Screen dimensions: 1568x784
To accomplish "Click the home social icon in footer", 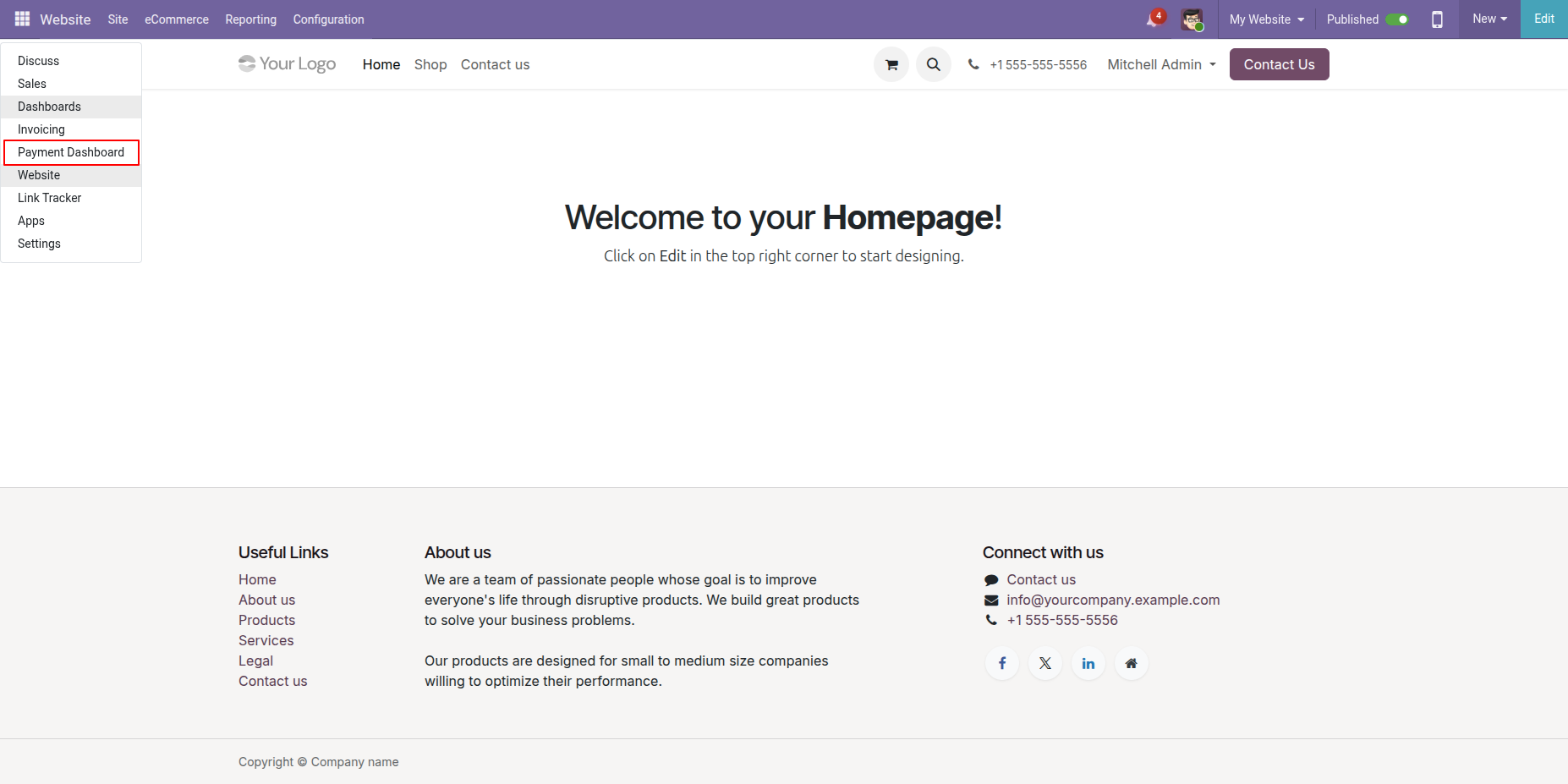I will pos(1132,663).
